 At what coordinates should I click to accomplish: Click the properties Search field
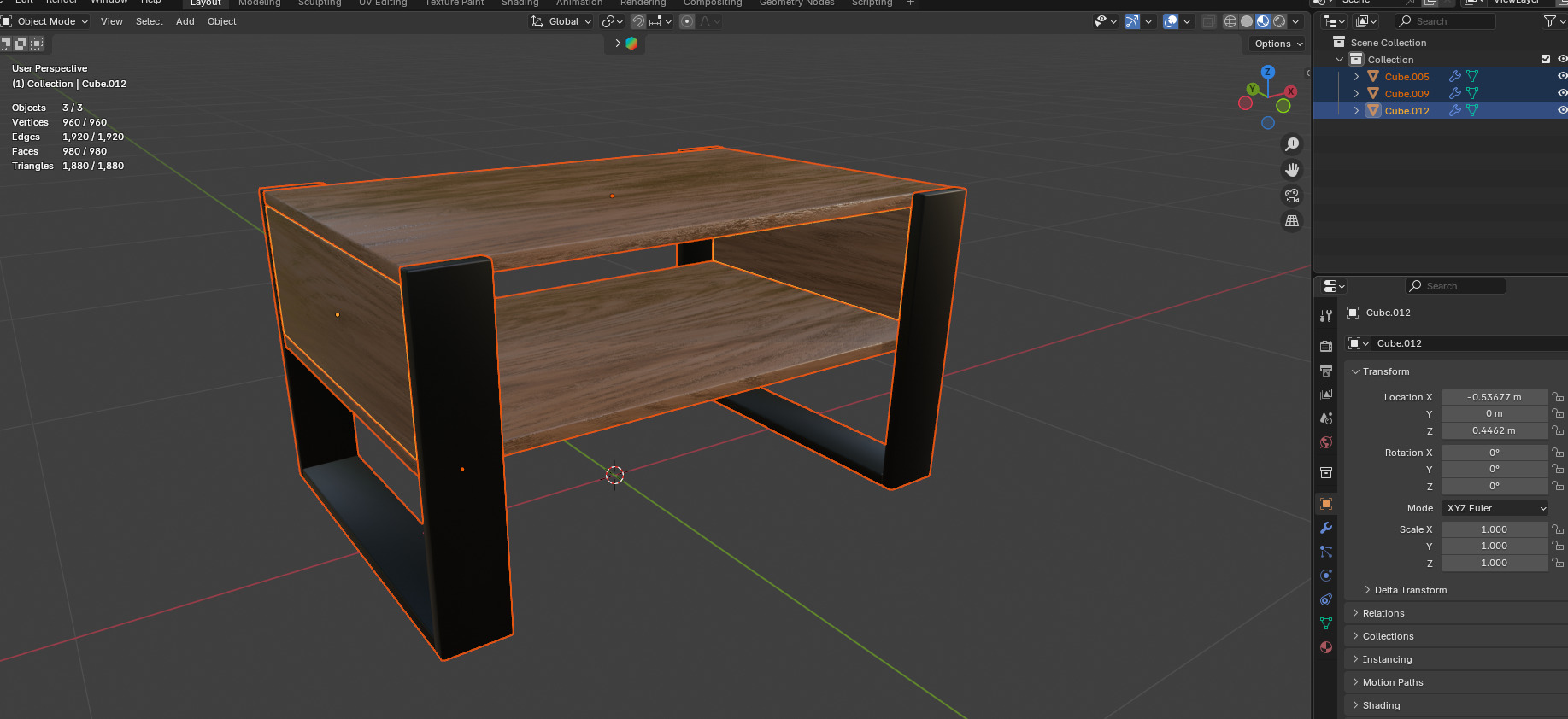click(1455, 286)
